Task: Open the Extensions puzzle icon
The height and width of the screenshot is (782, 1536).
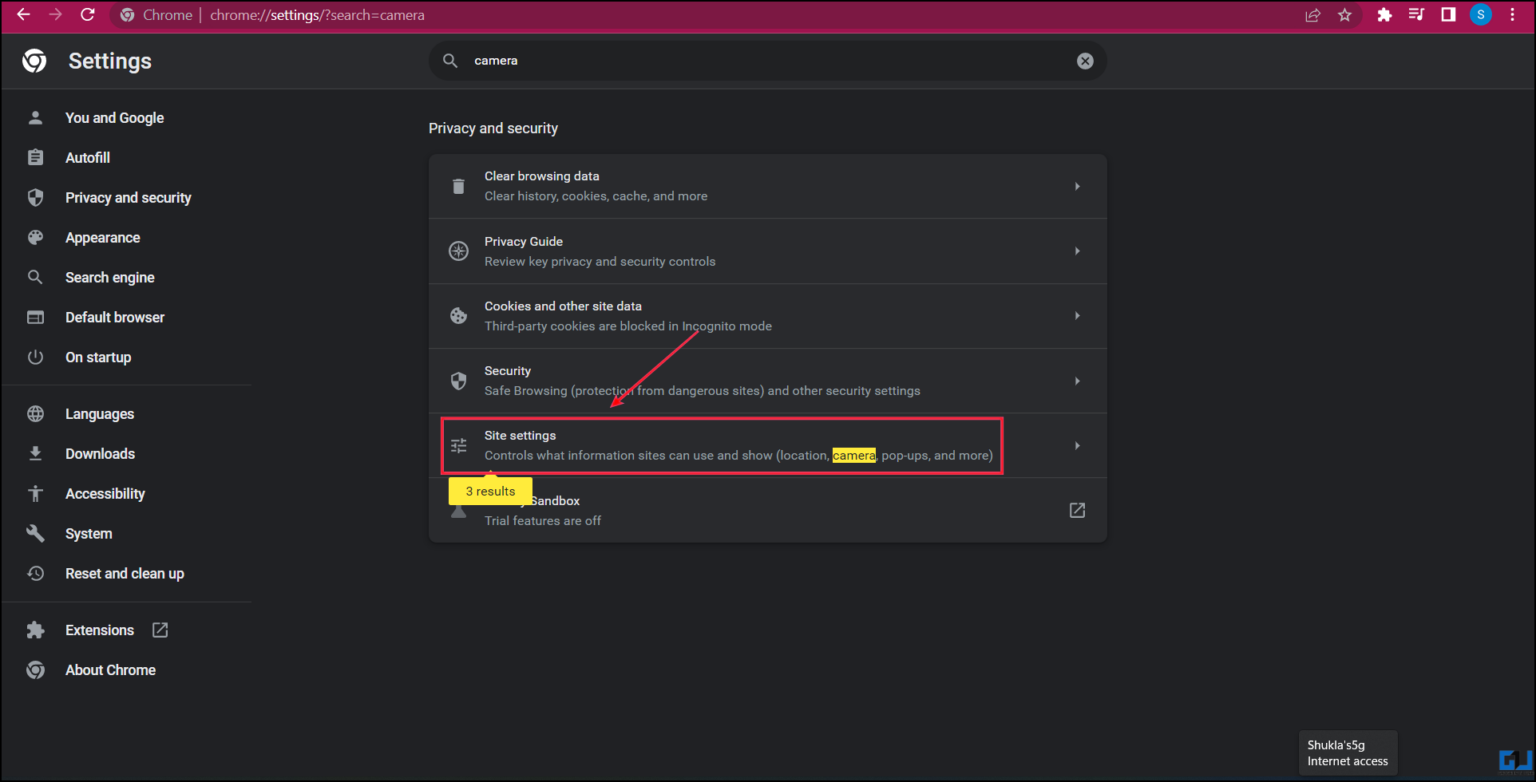Action: point(1384,15)
